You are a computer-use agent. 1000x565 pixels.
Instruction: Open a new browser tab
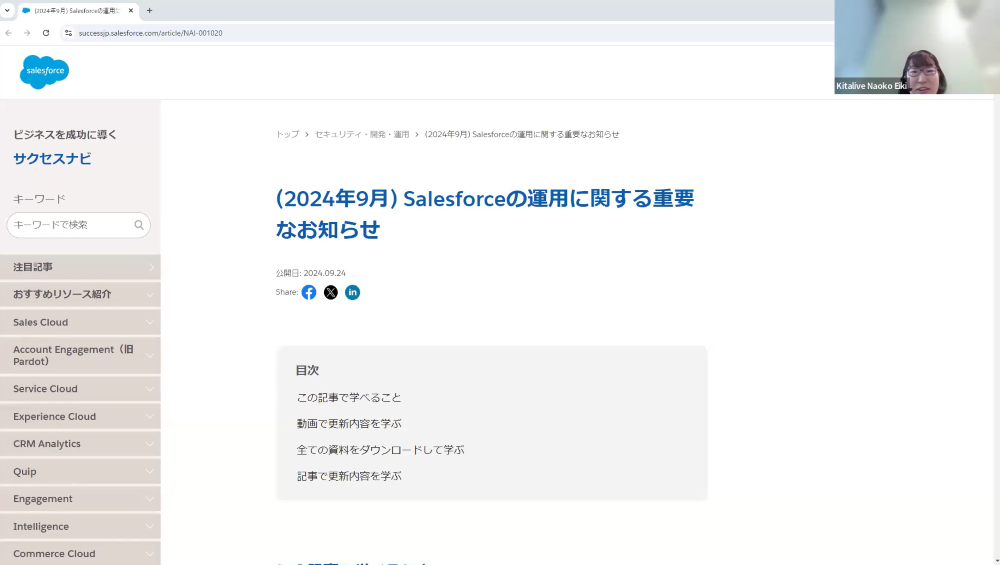[x=149, y=10]
